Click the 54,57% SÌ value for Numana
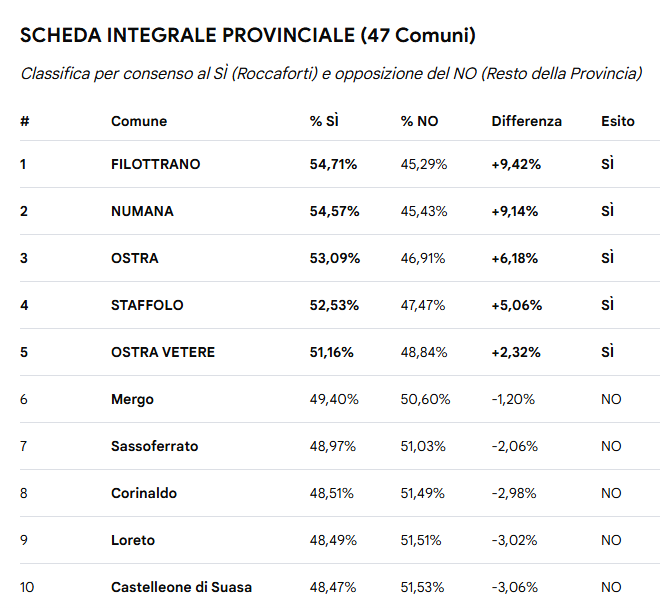Screen dimensions: 660x610 (334, 211)
